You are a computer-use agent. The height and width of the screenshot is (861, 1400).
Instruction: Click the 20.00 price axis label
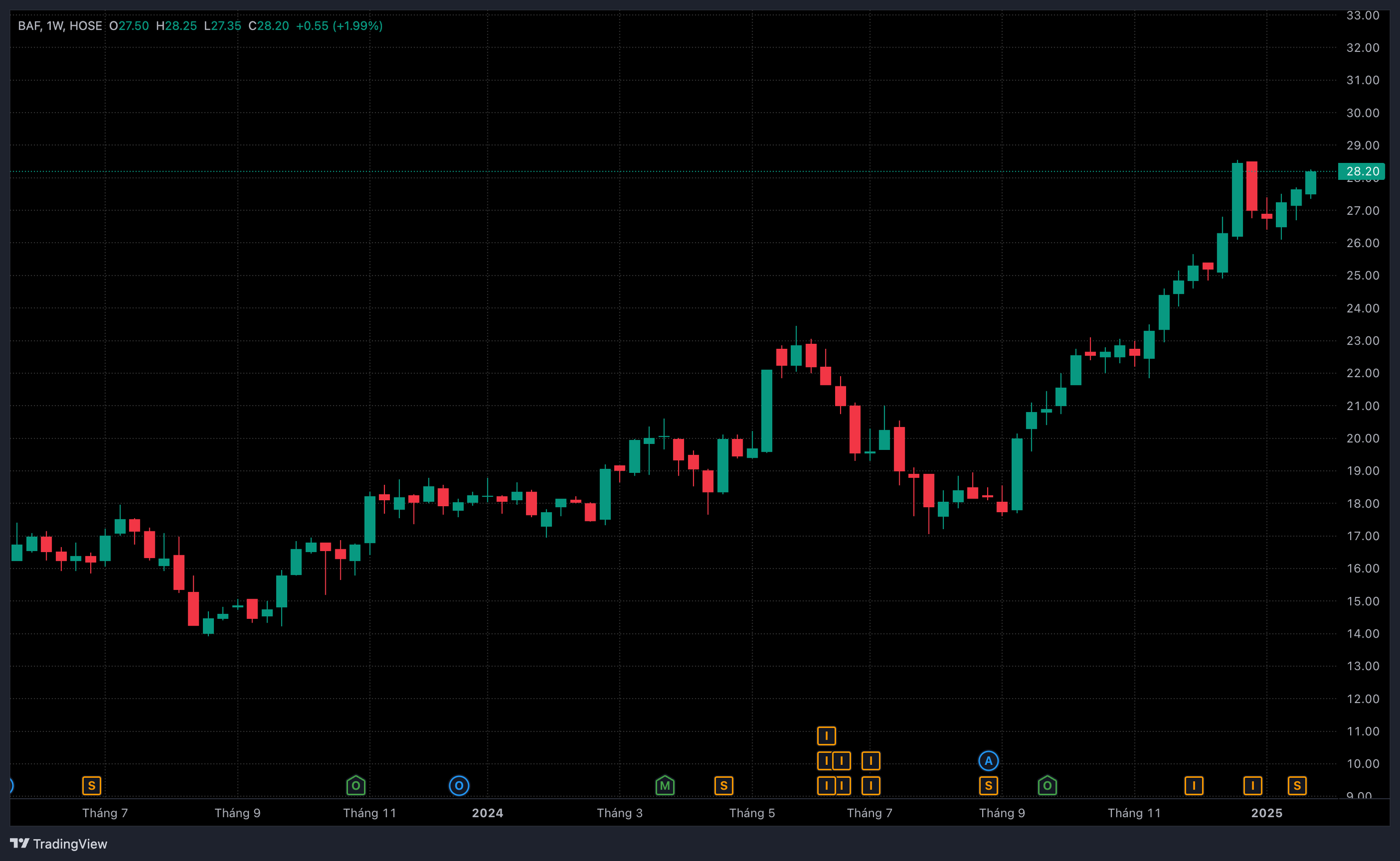click(1363, 438)
